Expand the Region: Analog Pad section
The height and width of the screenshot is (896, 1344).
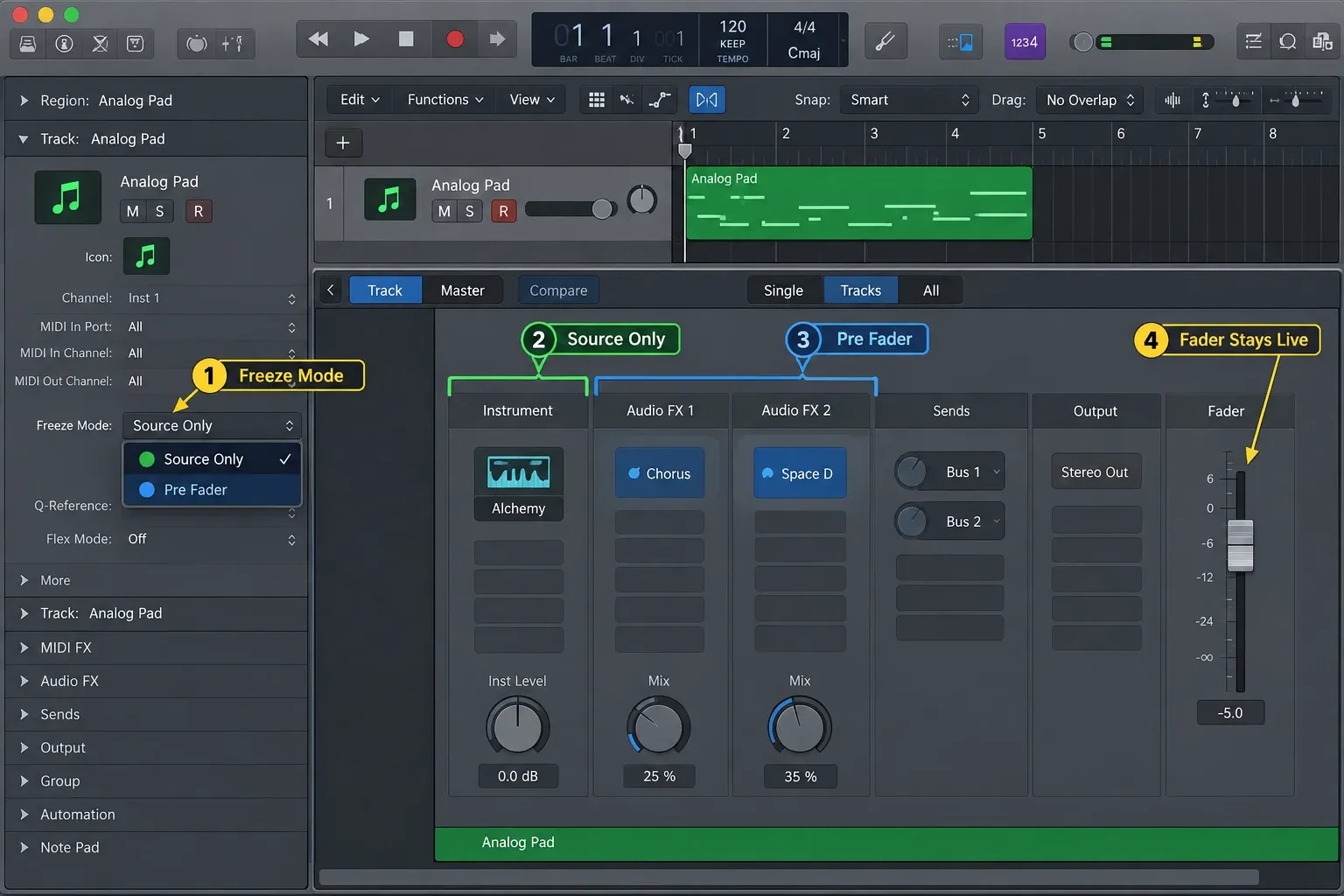24,101
